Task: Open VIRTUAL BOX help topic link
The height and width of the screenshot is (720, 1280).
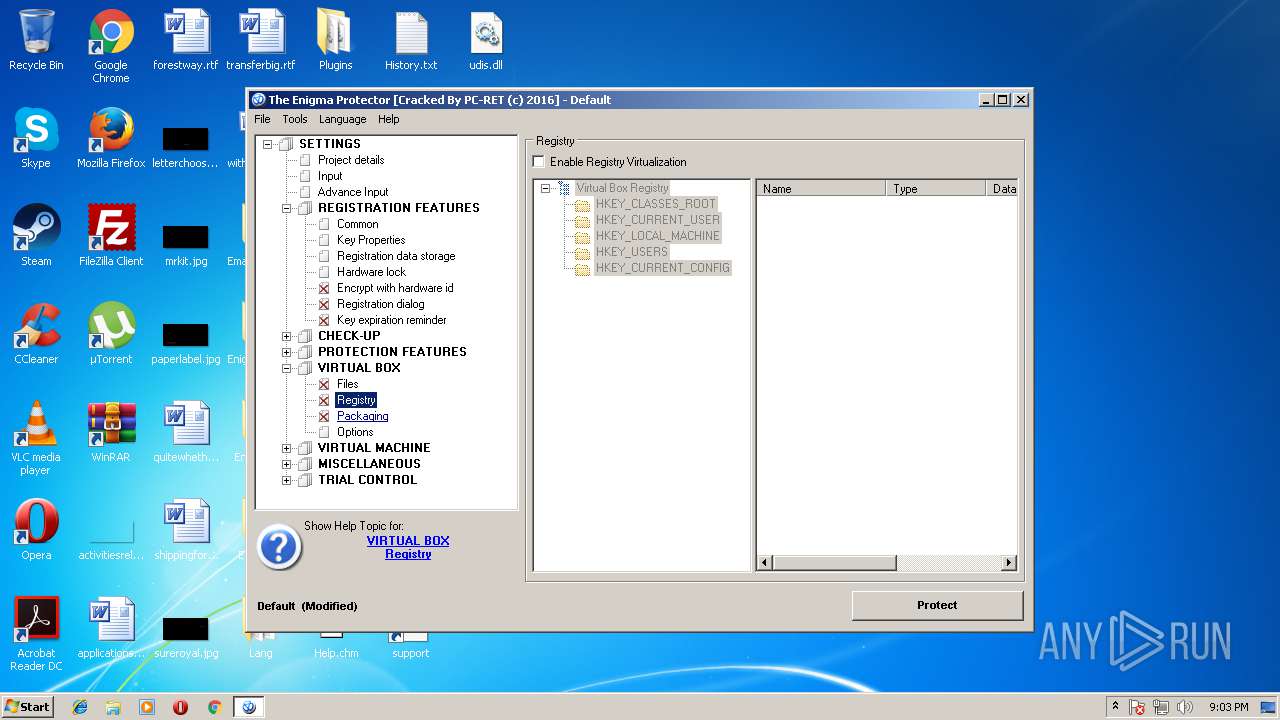Action: click(x=408, y=541)
